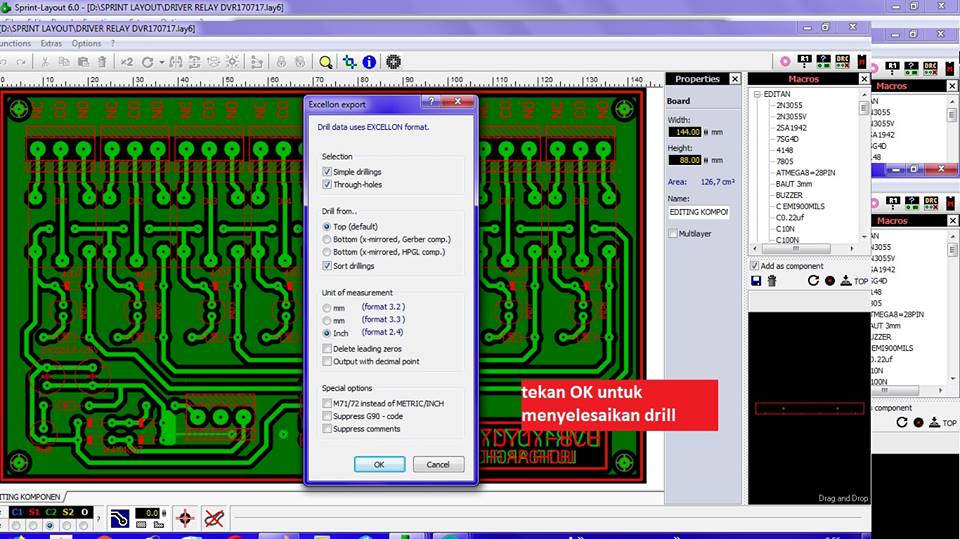The height and width of the screenshot is (539, 960).
Task: Click the Paste clipboard toolbar icon
Action: (x=83, y=62)
